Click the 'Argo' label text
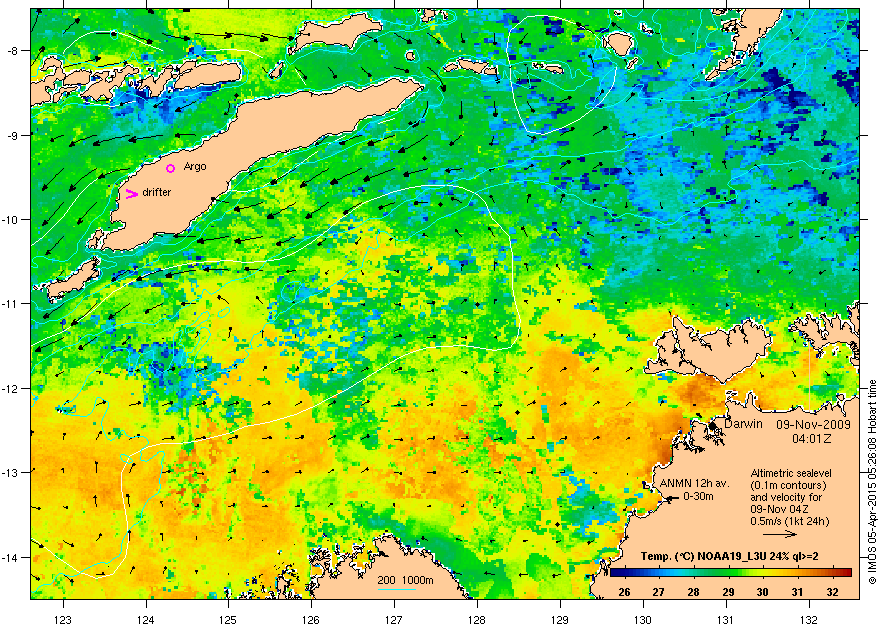The height and width of the screenshot is (630, 880). coord(195,167)
